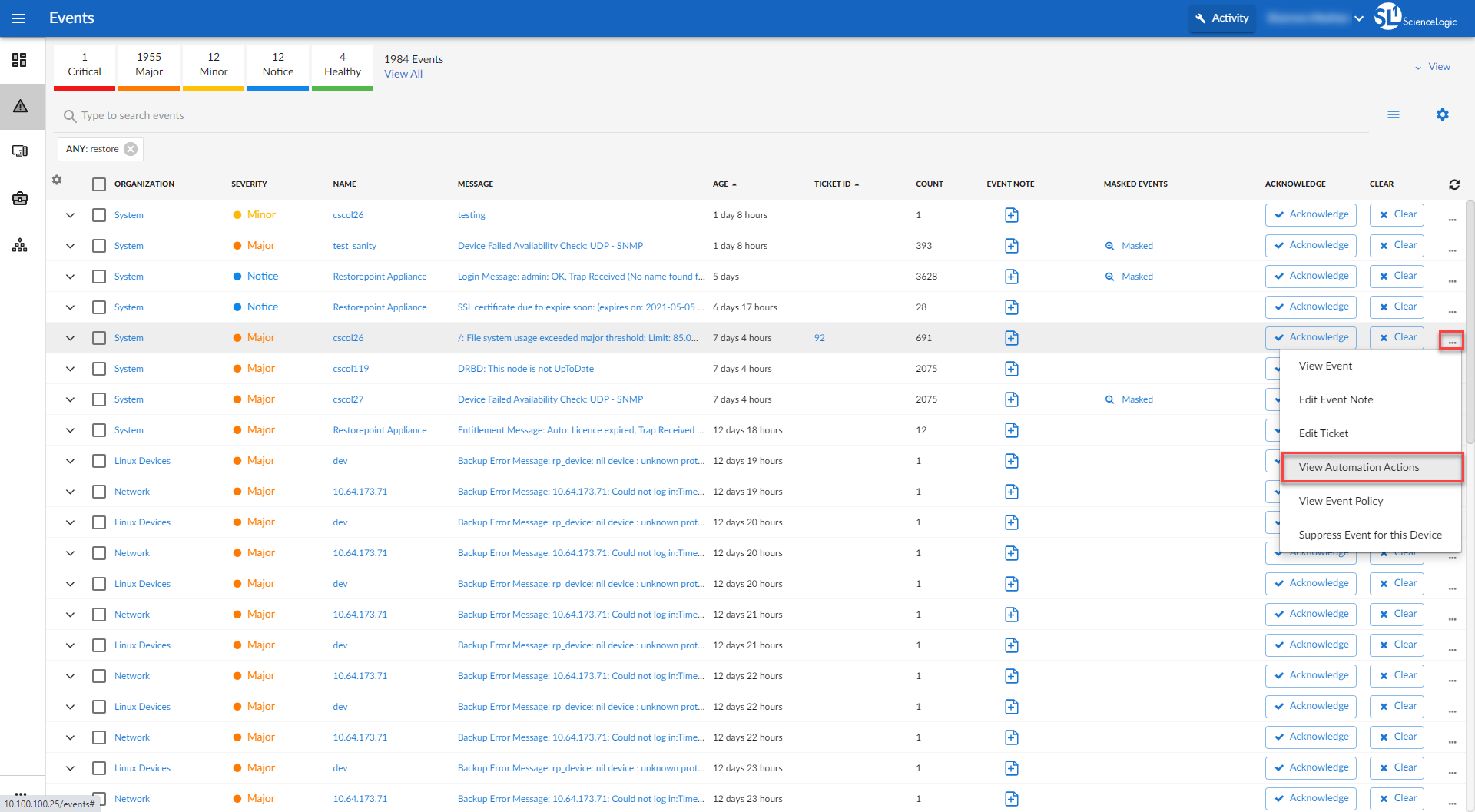Expand the View dropdown at top right
The width and height of the screenshot is (1475, 812).
click(x=1433, y=67)
